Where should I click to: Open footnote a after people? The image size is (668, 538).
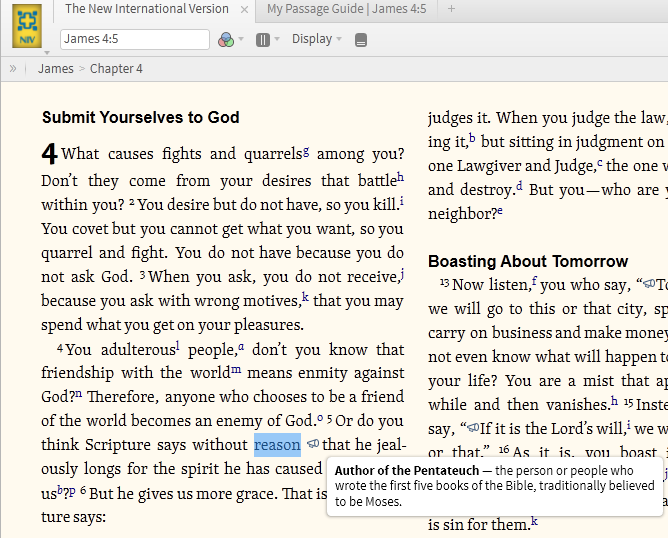point(241,346)
